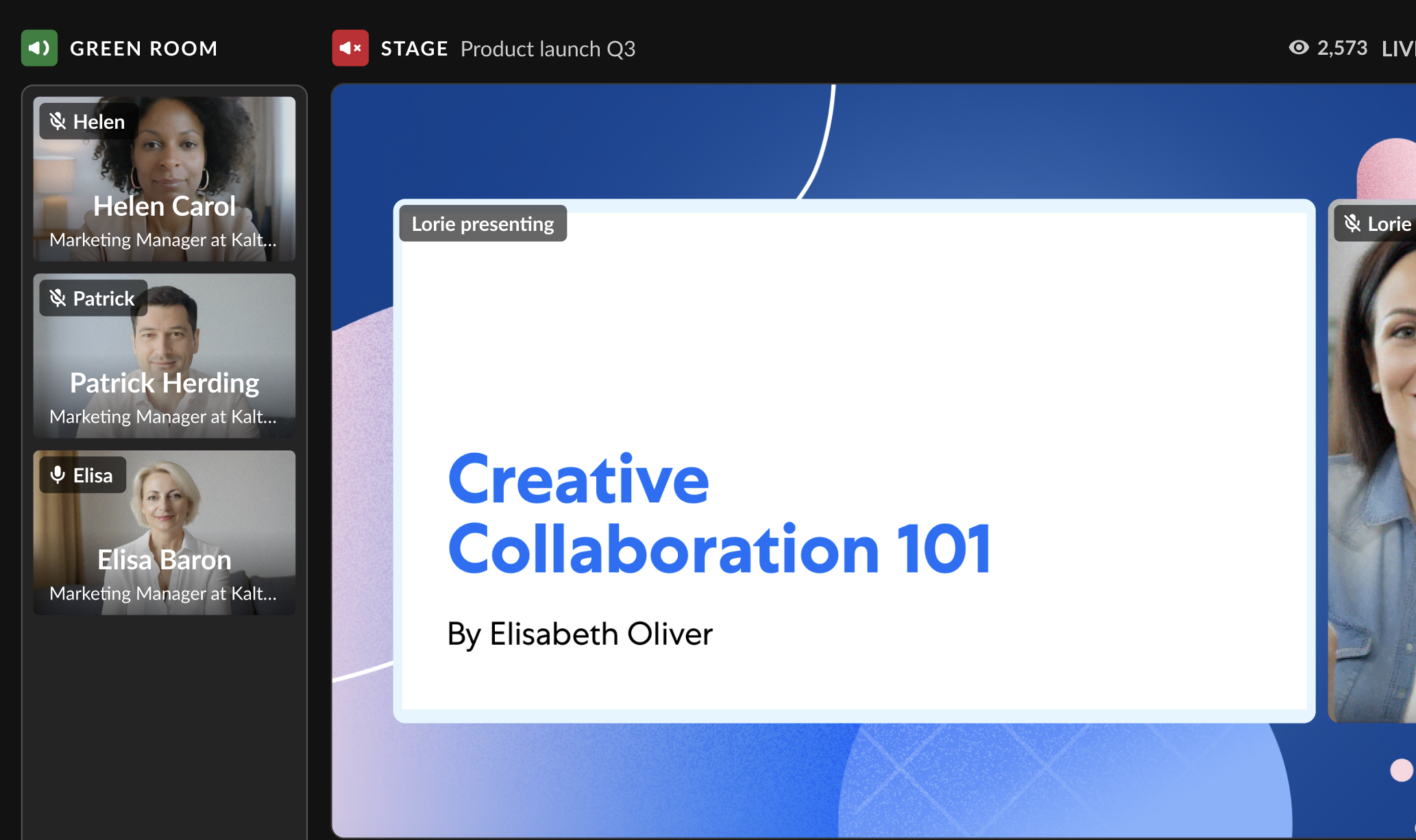
Task: Click Helen Carol's Marketing Manager subtitle
Action: coord(163,240)
